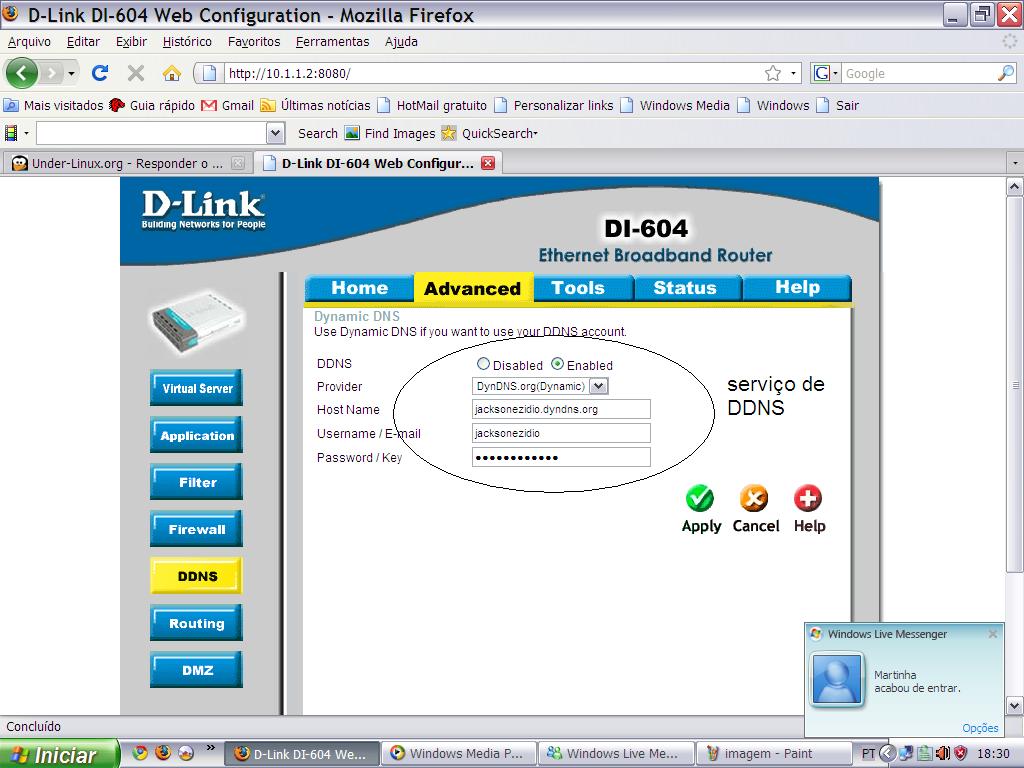Click the router device image
This screenshot has height=768, width=1024.
(x=199, y=323)
